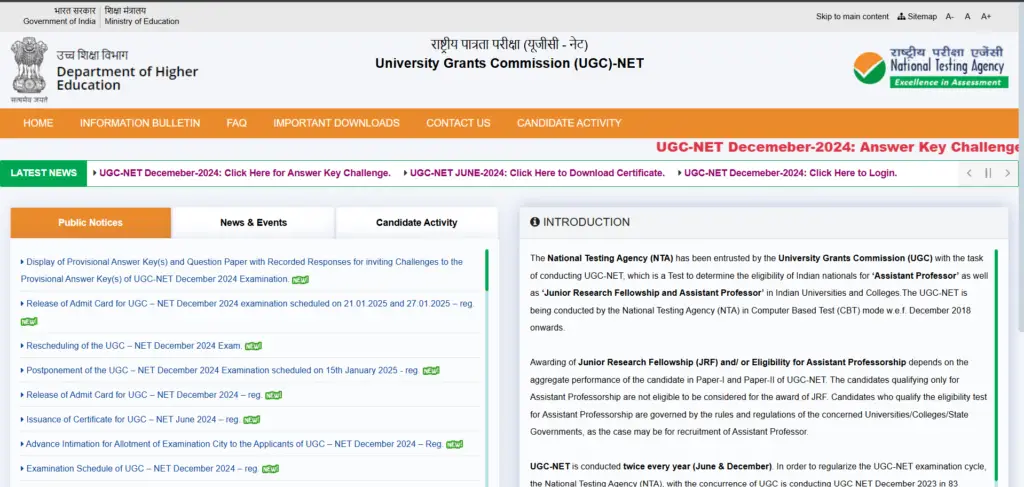Go to next news item arrow
1024x487 pixels.
1008,173
